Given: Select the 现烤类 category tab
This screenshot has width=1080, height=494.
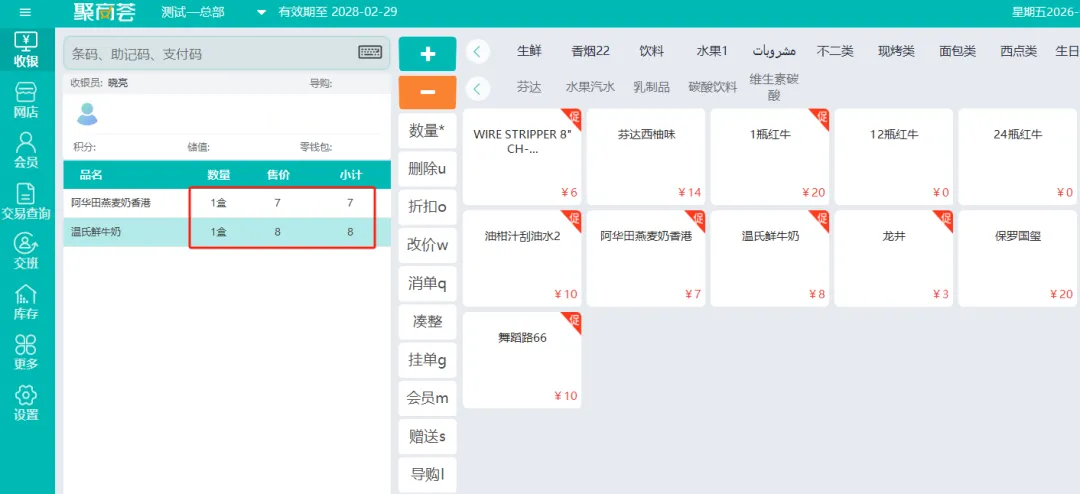Looking at the screenshot, I should click(896, 51).
